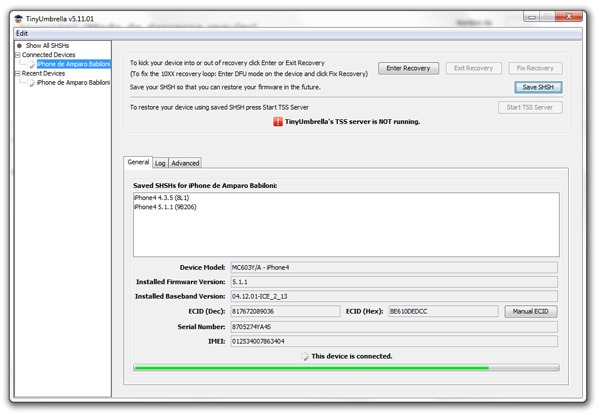Viewport: 600px width, 415px height.
Task: Click the Exit Recovery button
Action: pos(473,68)
